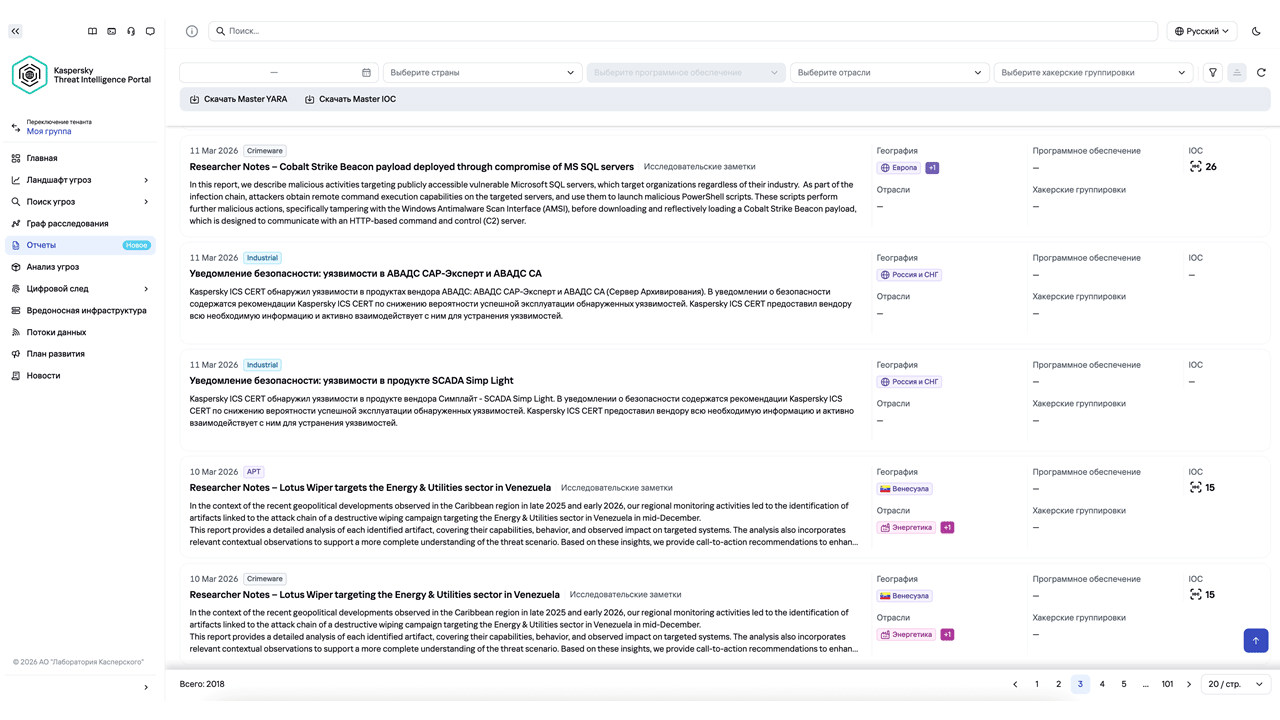
Task: Click the APT tag on 10 Mar report
Action: [254, 472]
